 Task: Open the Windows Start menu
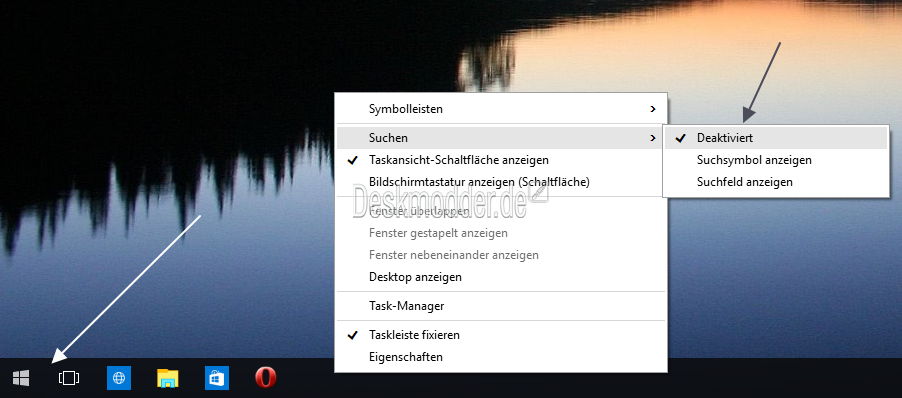[21, 378]
